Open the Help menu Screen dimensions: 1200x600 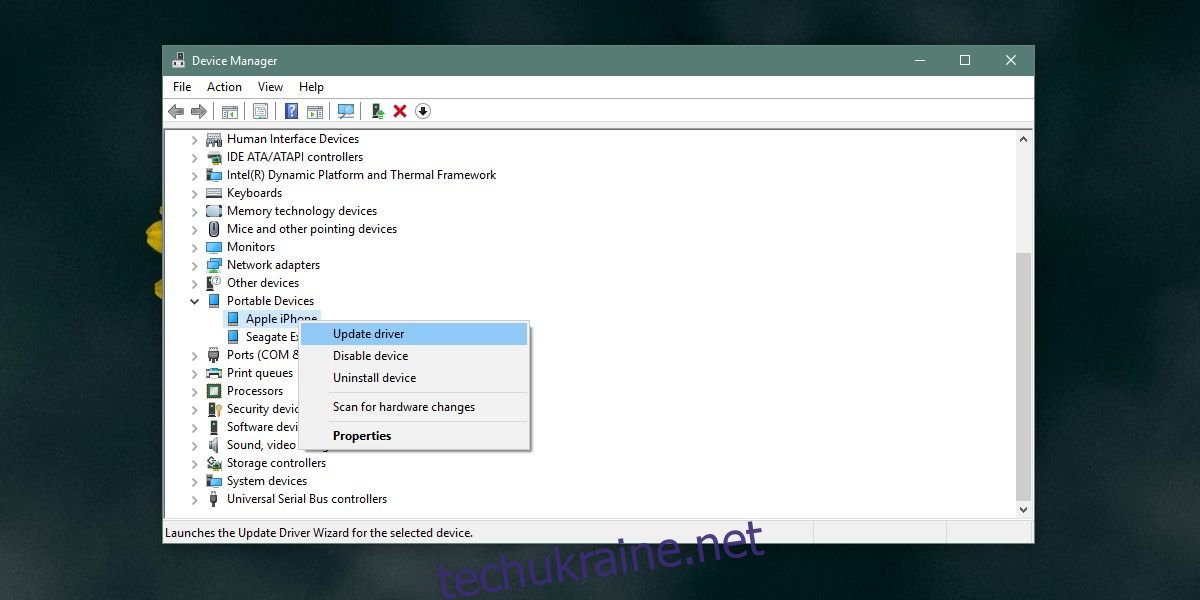pyautogui.click(x=311, y=87)
